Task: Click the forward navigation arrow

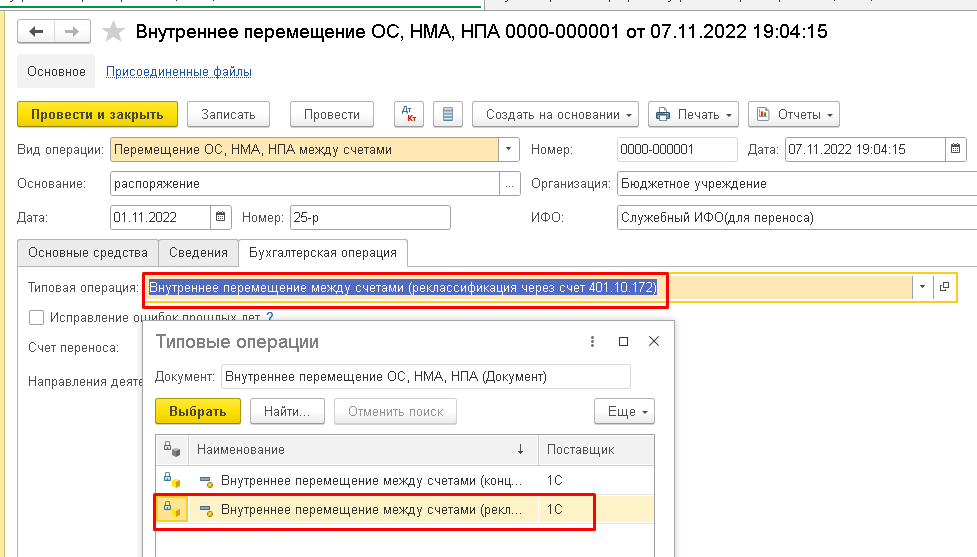Action: point(71,32)
